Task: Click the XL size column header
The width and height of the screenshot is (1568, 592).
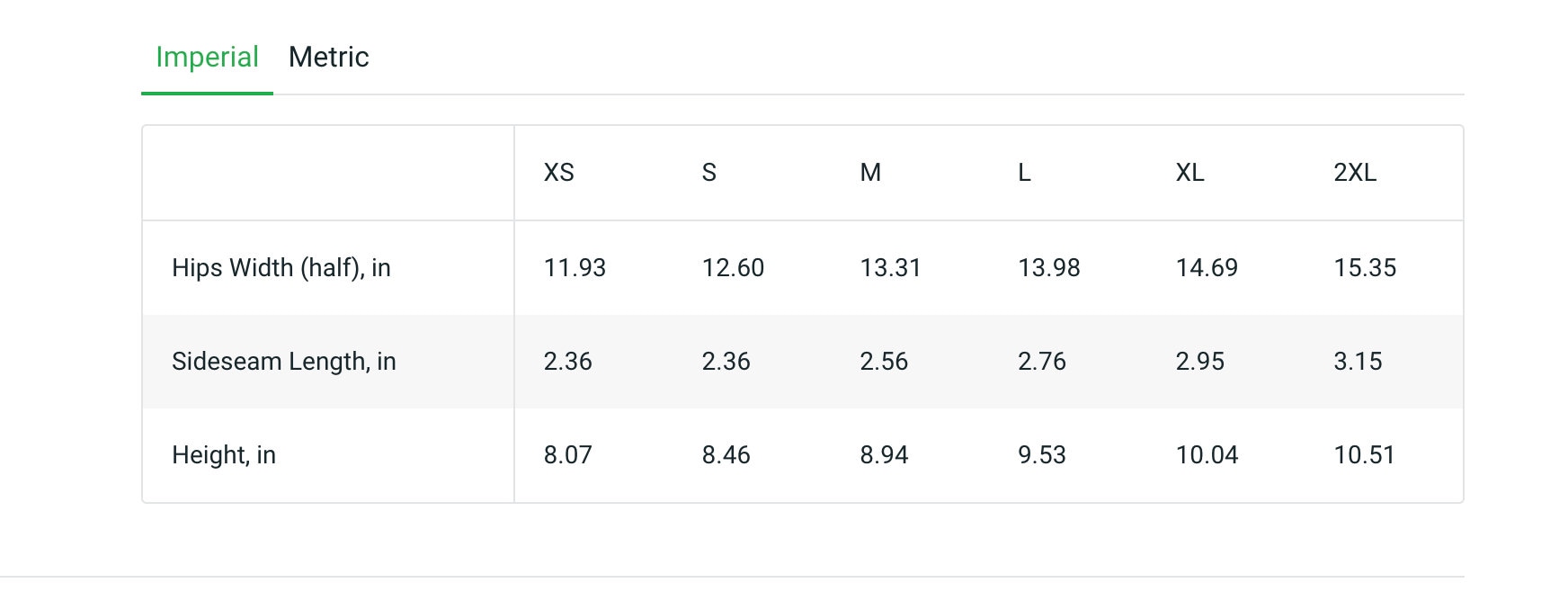Action: click(x=1189, y=173)
